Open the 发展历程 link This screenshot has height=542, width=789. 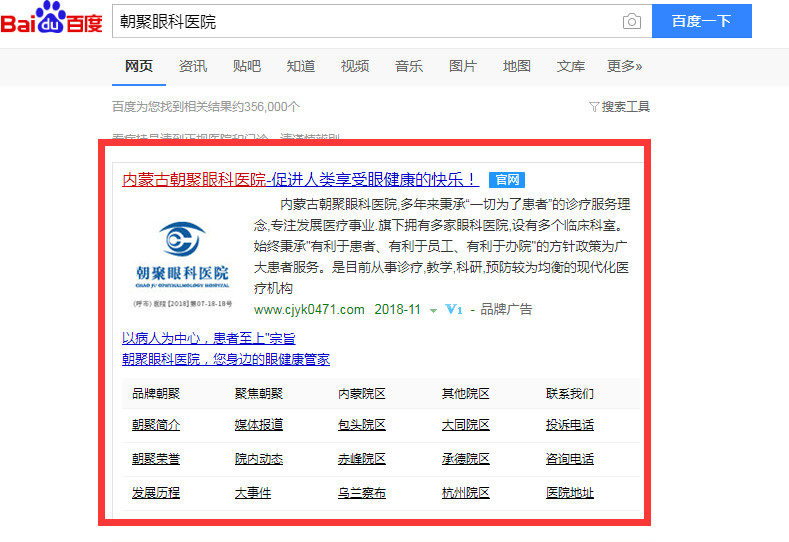[x=156, y=493]
